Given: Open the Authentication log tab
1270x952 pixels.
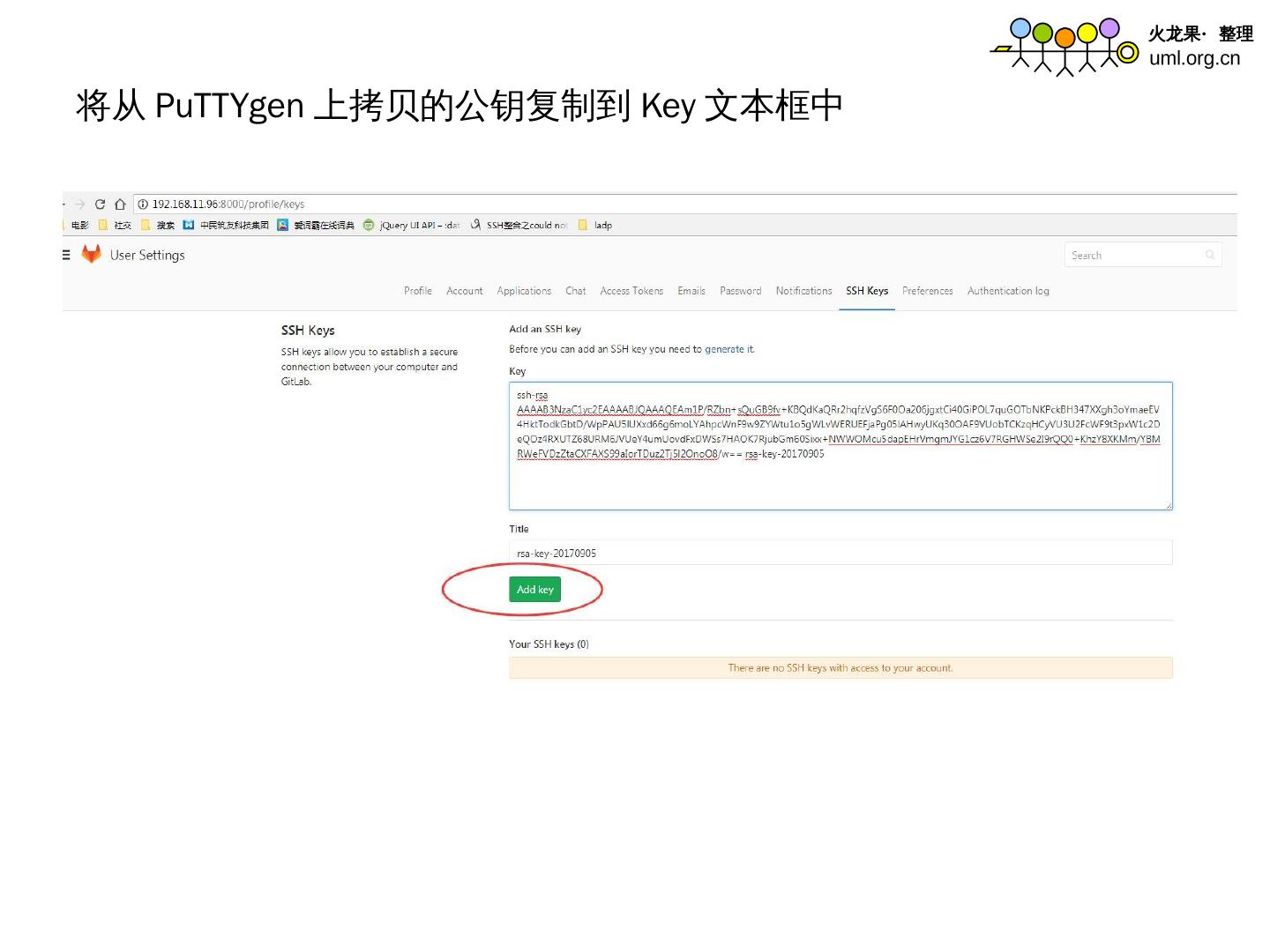Looking at the screenshot, I should [1008, 291].
